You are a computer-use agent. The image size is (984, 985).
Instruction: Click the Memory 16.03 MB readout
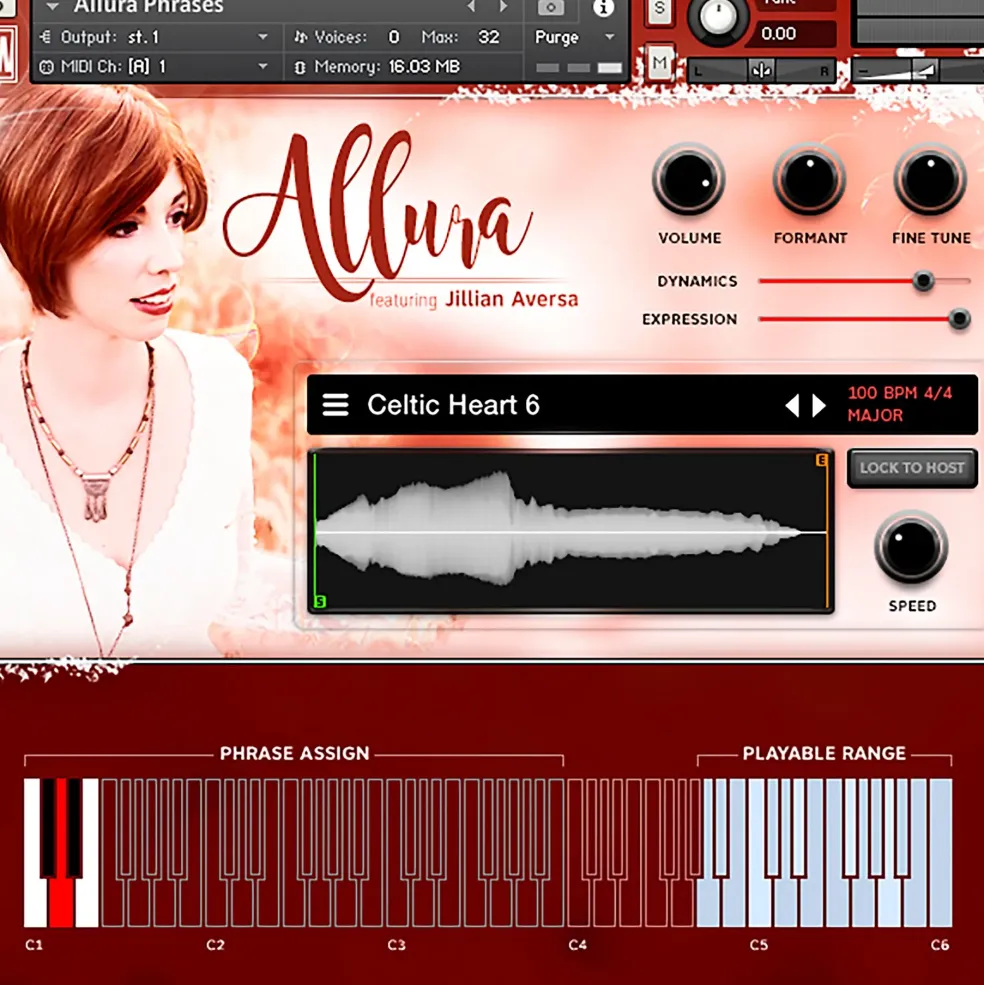coord(387,67)
